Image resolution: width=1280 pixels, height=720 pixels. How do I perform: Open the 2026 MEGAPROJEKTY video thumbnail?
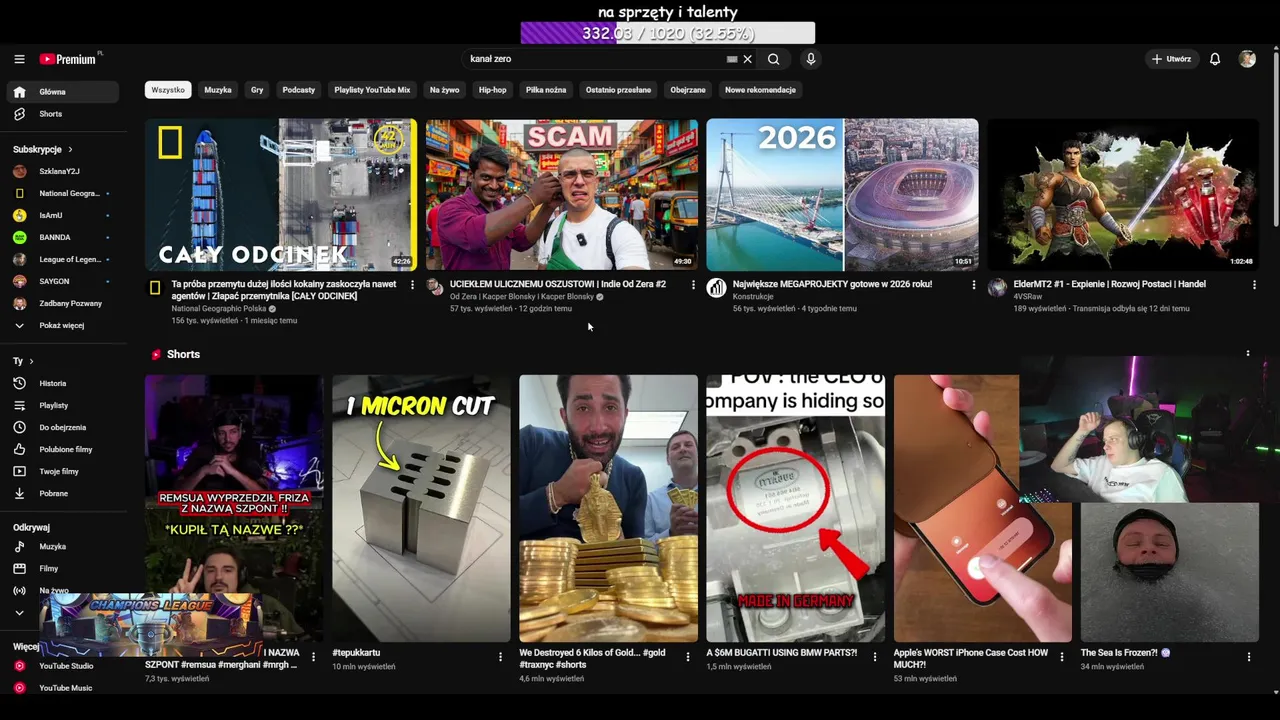842,194
